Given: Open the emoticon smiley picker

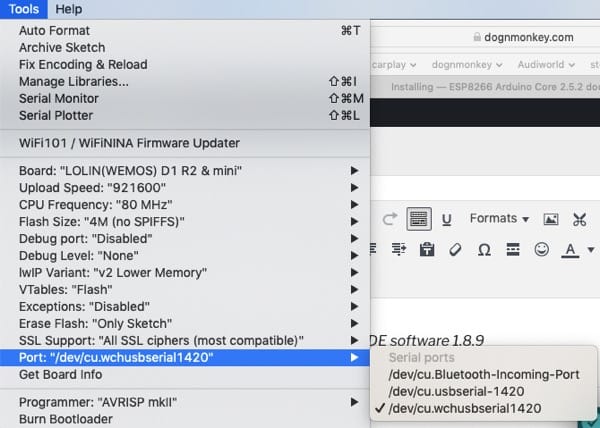Looking at the screenshot, I should pyautogui.click(x=542, y=248).
